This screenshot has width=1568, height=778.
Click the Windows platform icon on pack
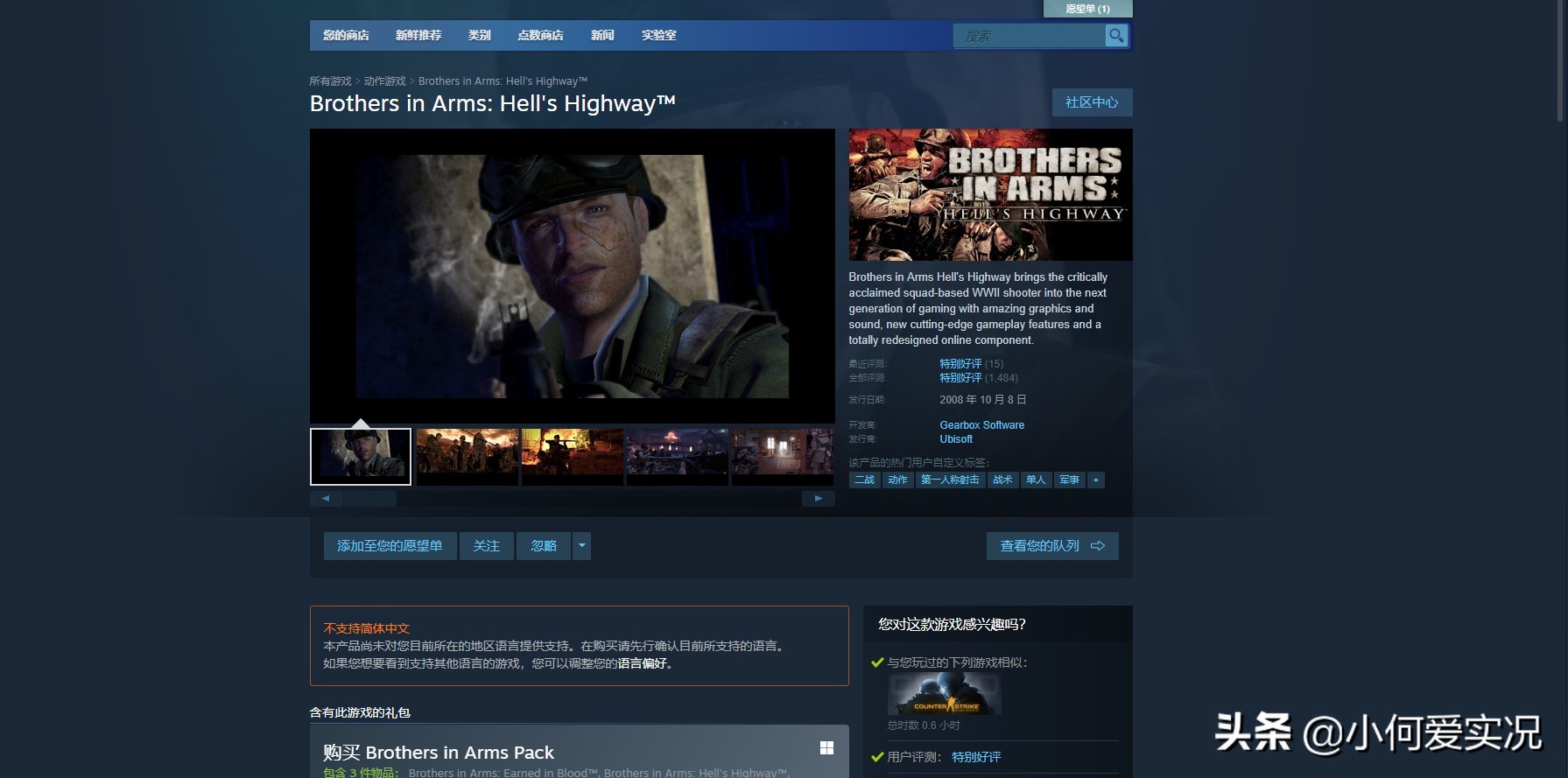[x=826, y=748]
